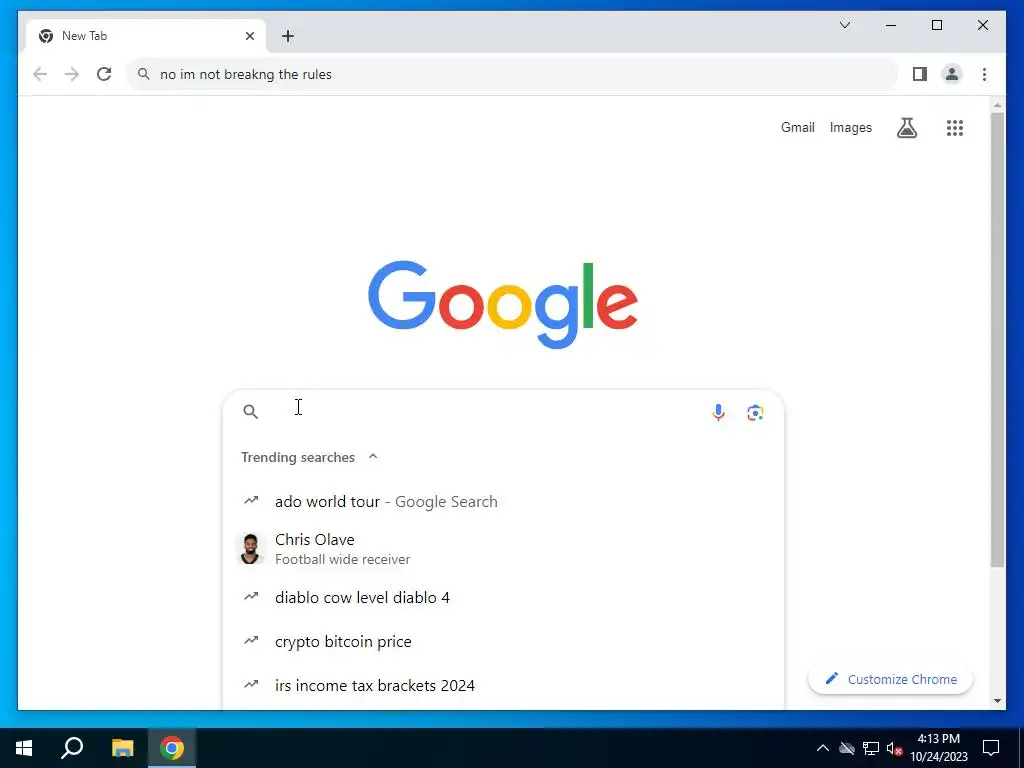1024x768 pixels.
Task: Click the address bar search magnifier icon
Action: pos(144,74)
